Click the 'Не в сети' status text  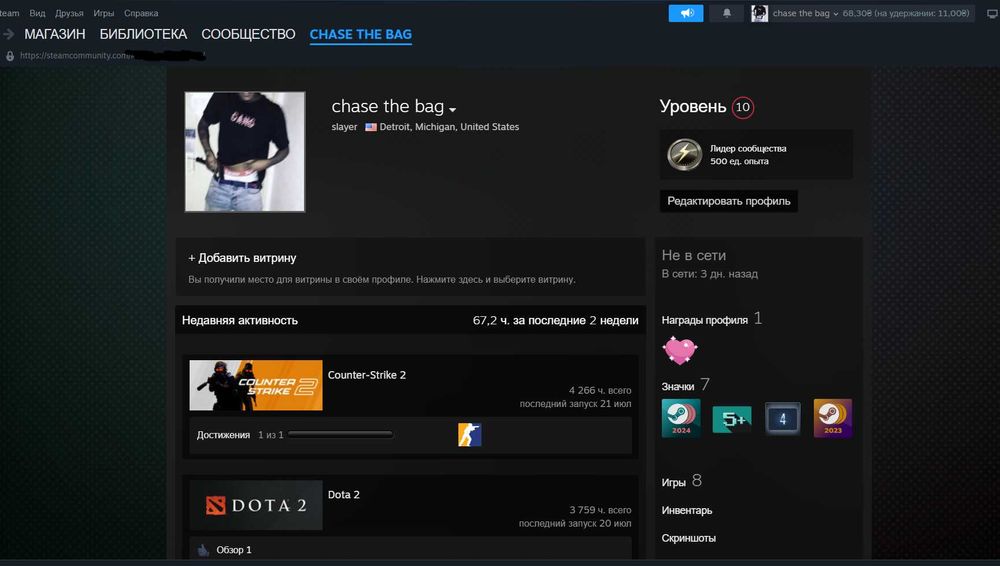coord(693,255)
